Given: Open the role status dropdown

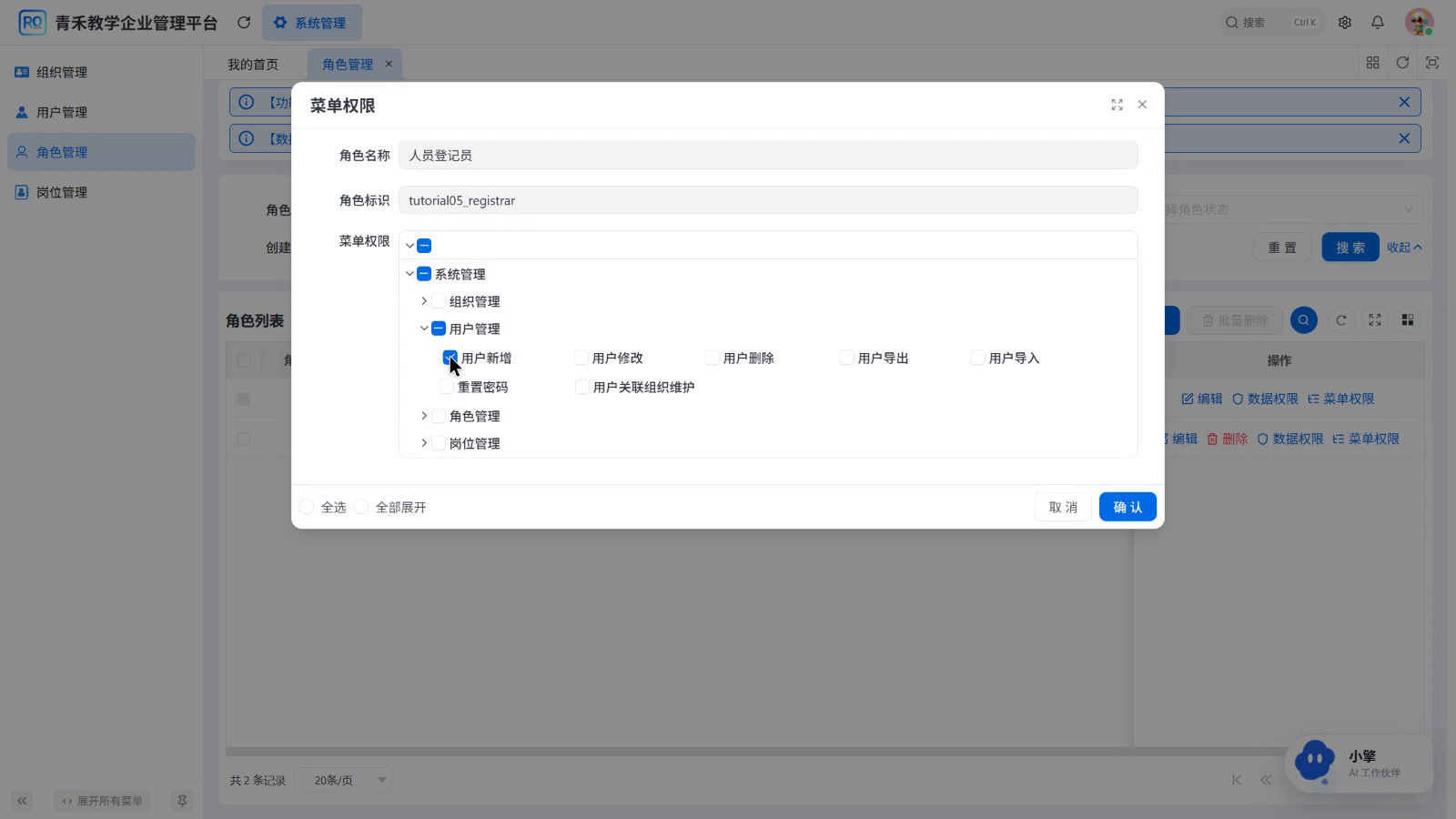Looking at the screenshot, I should pos(1292,209).
